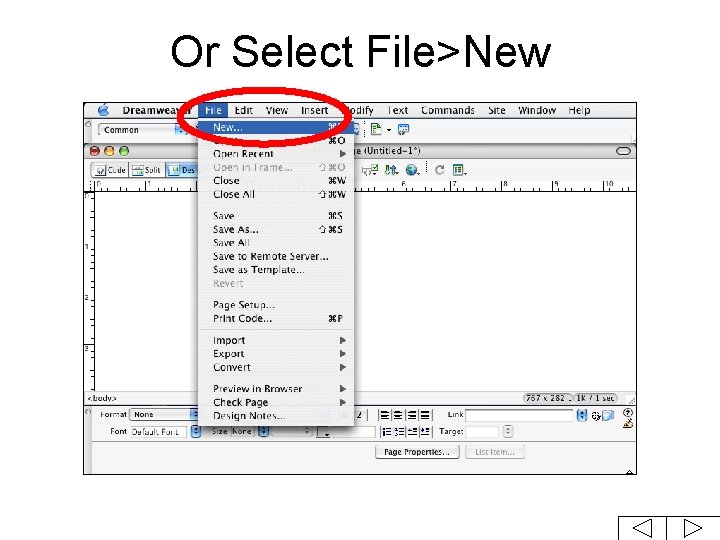Click the Unordered List icon
Viewport: 720px width, 540px height.
pyautogui.click(x=387, y=432)
